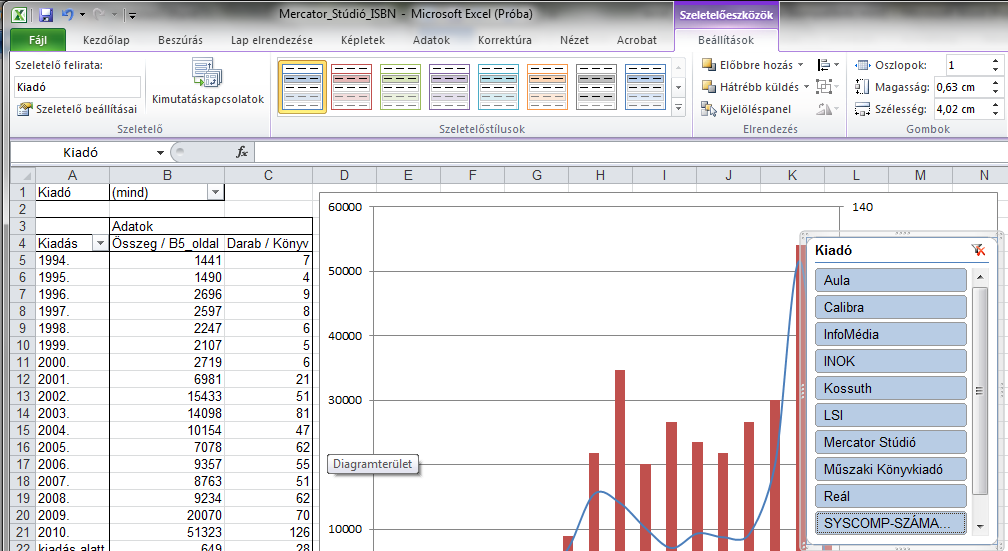Select the gray dark slicer style
This screenshot has width=1008, height=551.
click(x=595, y=87)
